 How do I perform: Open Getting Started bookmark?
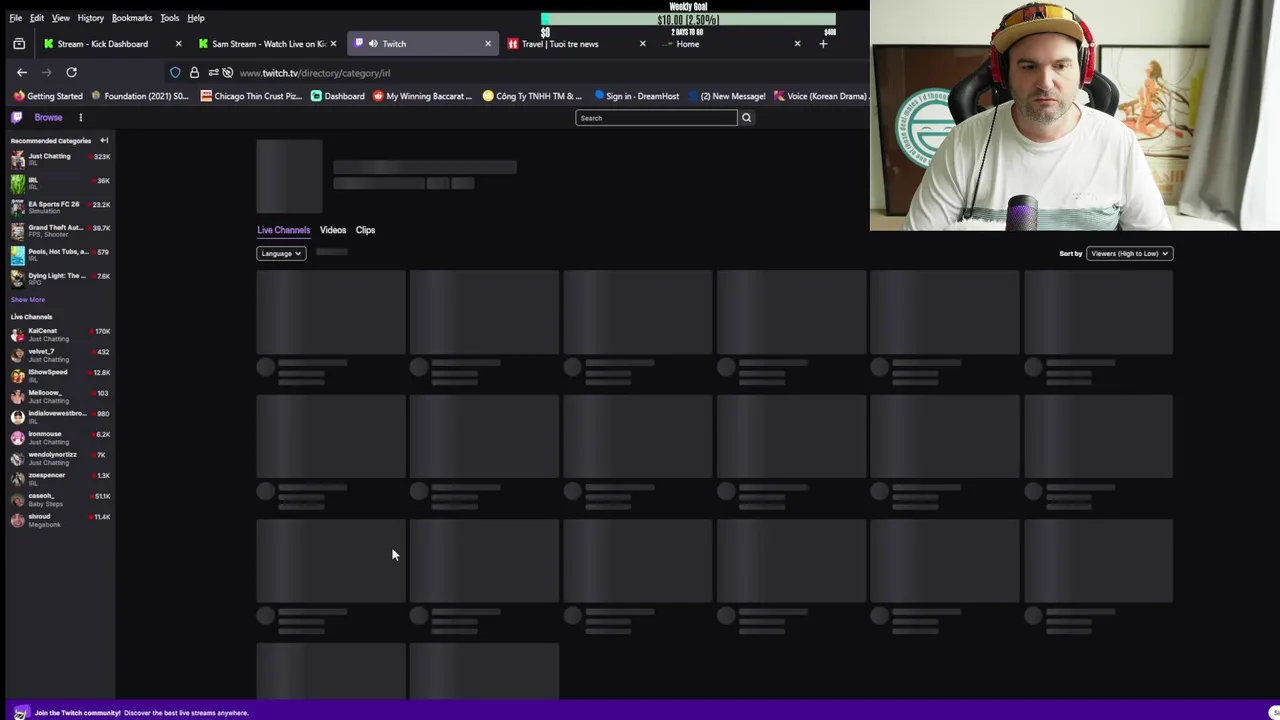click(x=48, y=96)
